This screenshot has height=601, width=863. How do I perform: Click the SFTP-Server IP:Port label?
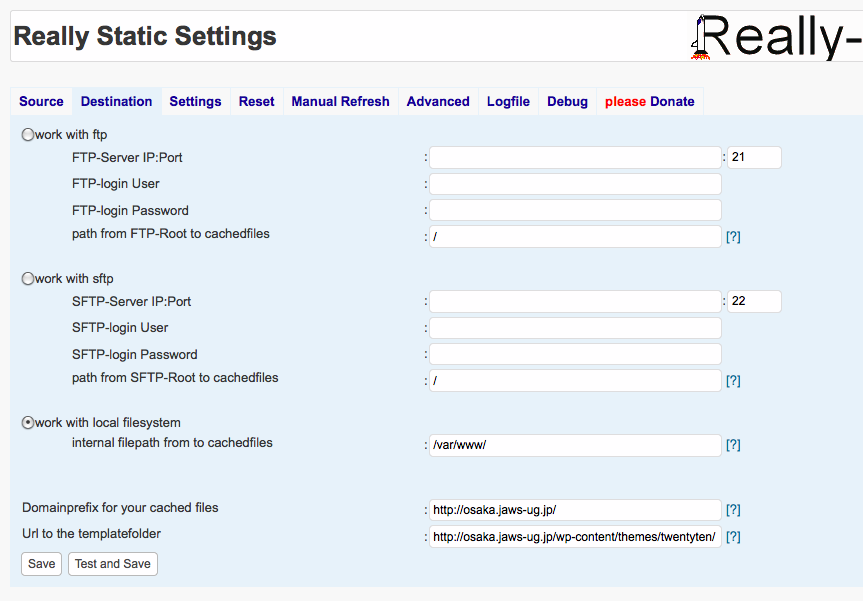(x=132, y=302)
